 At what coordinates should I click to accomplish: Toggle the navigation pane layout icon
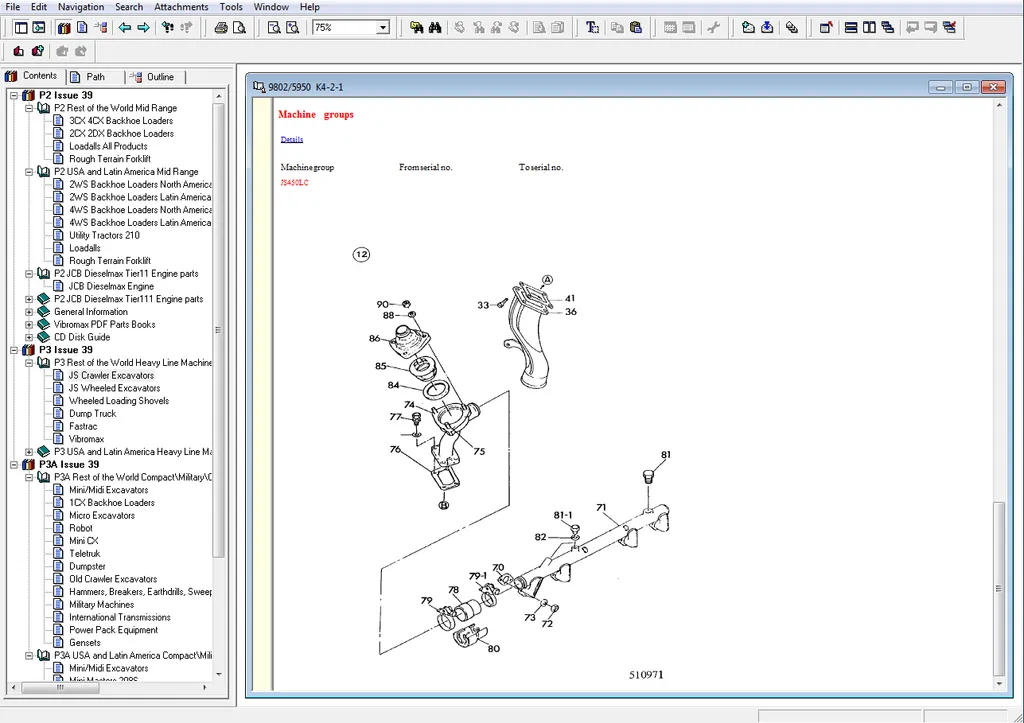point(21,27)
